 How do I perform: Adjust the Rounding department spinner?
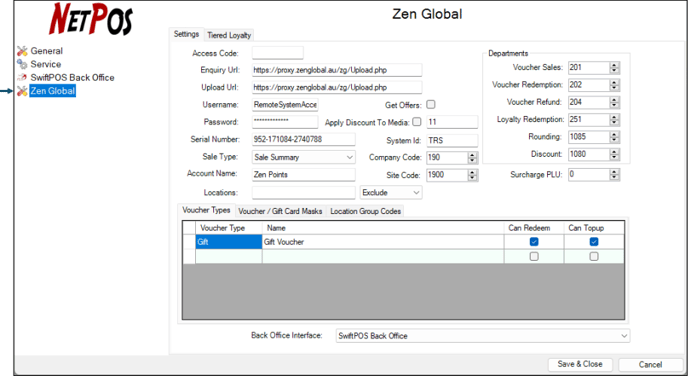click(x=614, y=137)
